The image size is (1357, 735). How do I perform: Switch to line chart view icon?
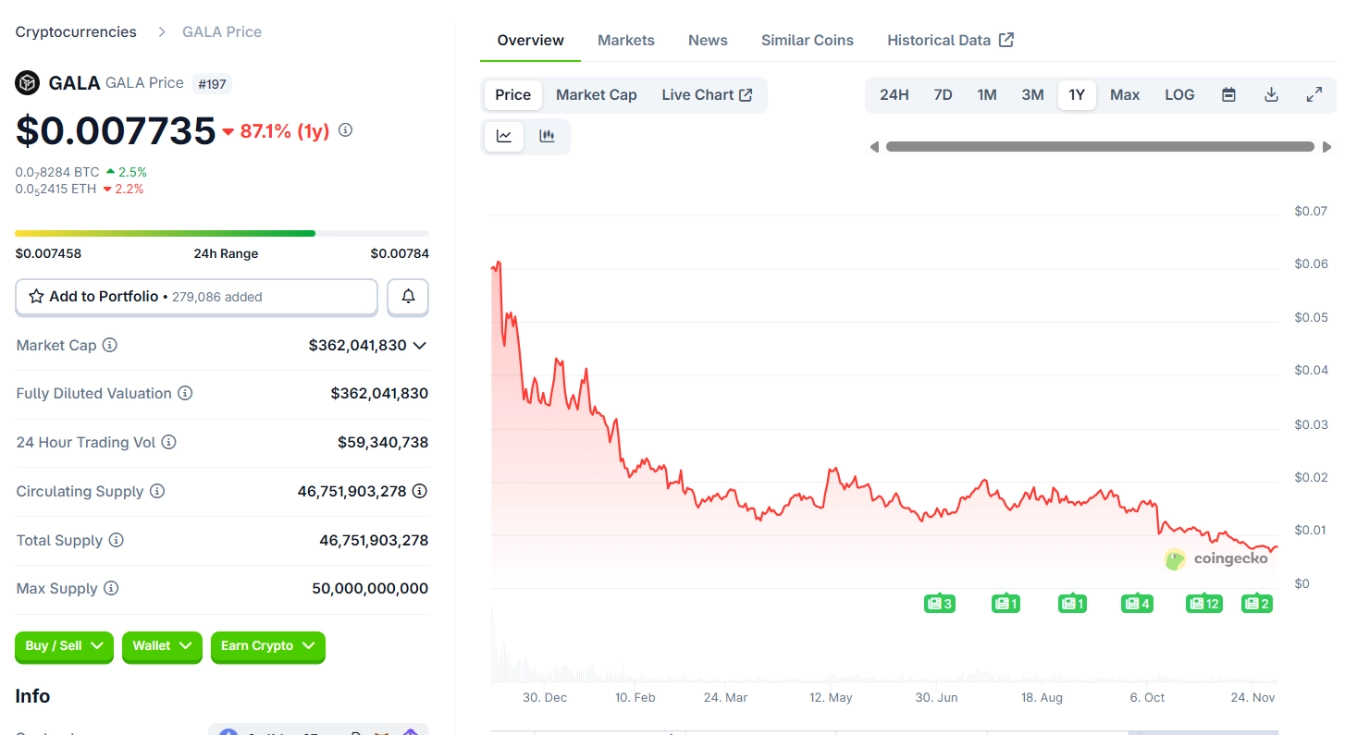pos(505,137)
